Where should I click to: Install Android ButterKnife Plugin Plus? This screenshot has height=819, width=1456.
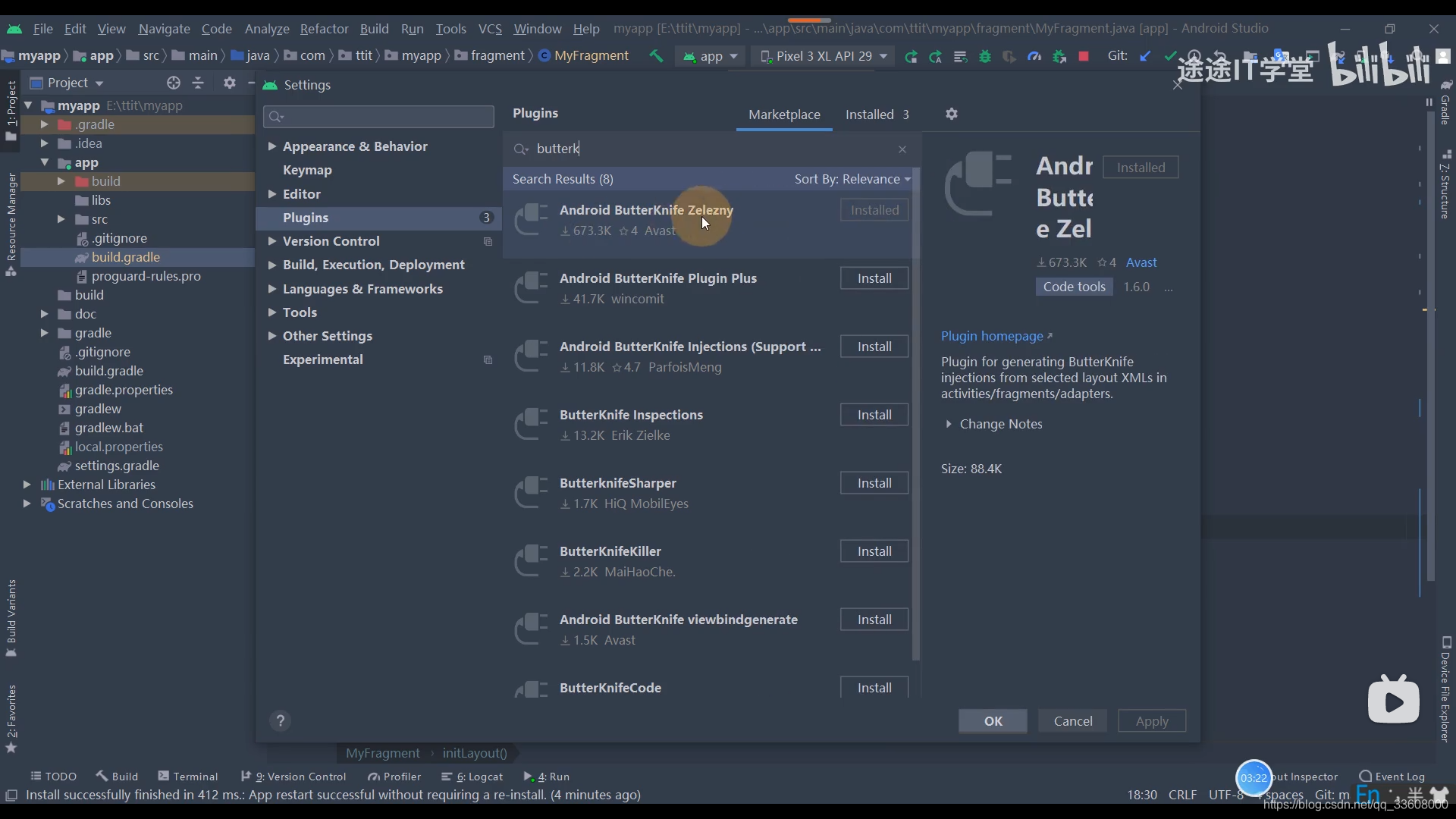pos(875,278)
